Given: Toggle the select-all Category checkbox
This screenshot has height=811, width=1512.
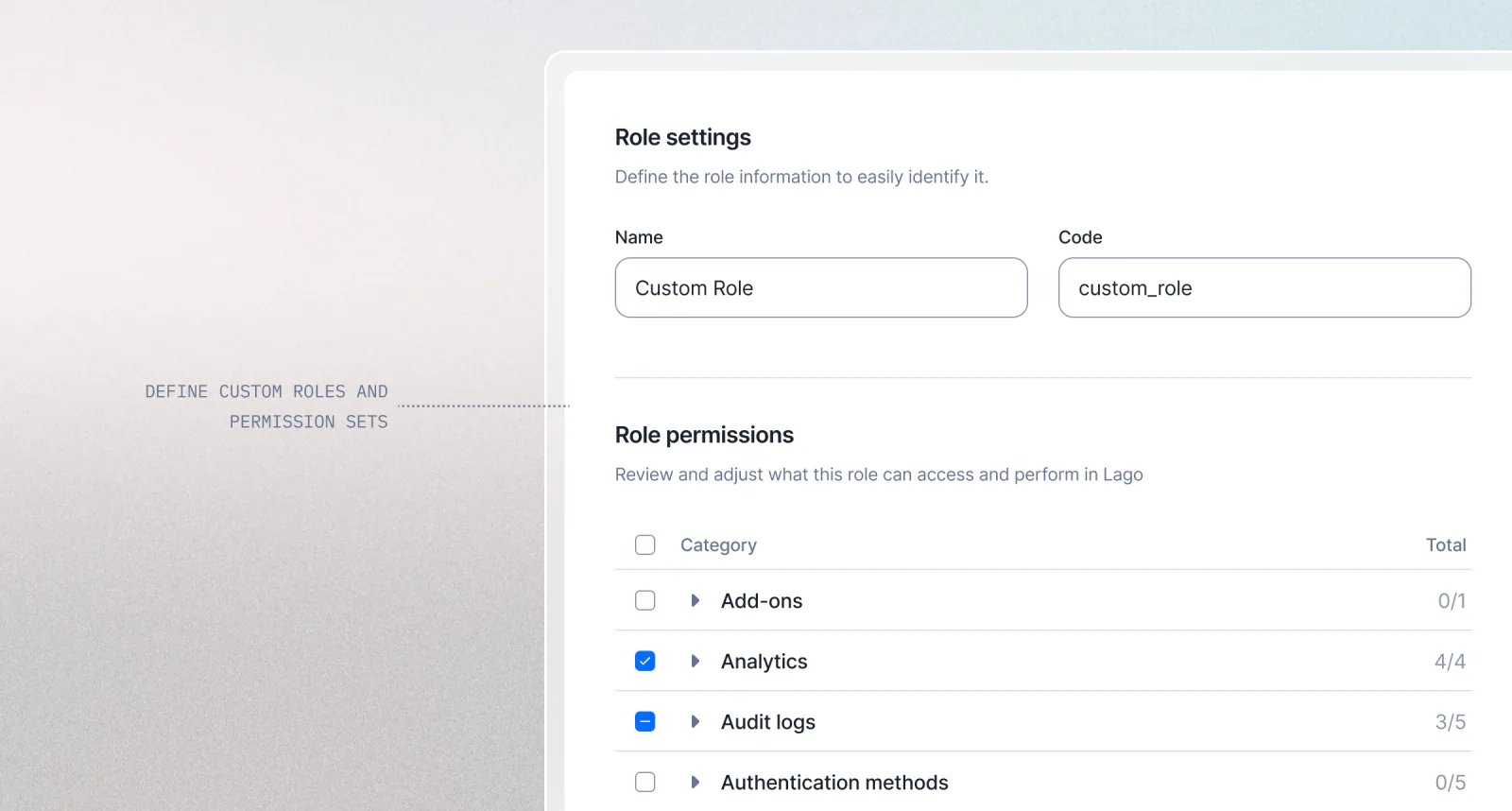Looking at the screenshot, I should 645,544.
